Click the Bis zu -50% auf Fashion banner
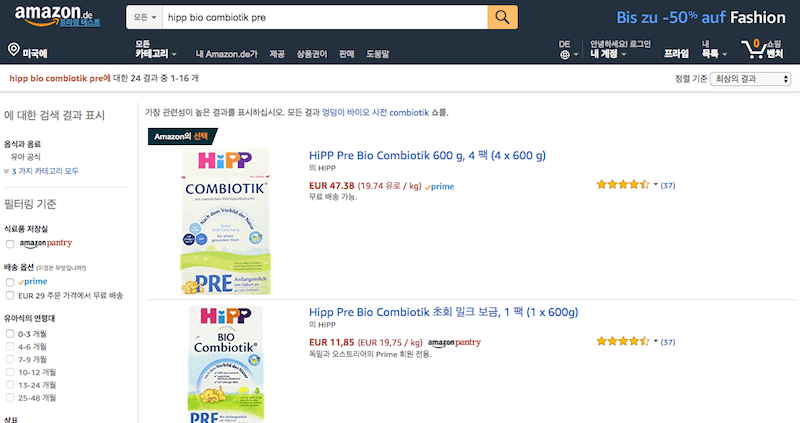This screenshot has width=800, height=423. coord(701,17)
